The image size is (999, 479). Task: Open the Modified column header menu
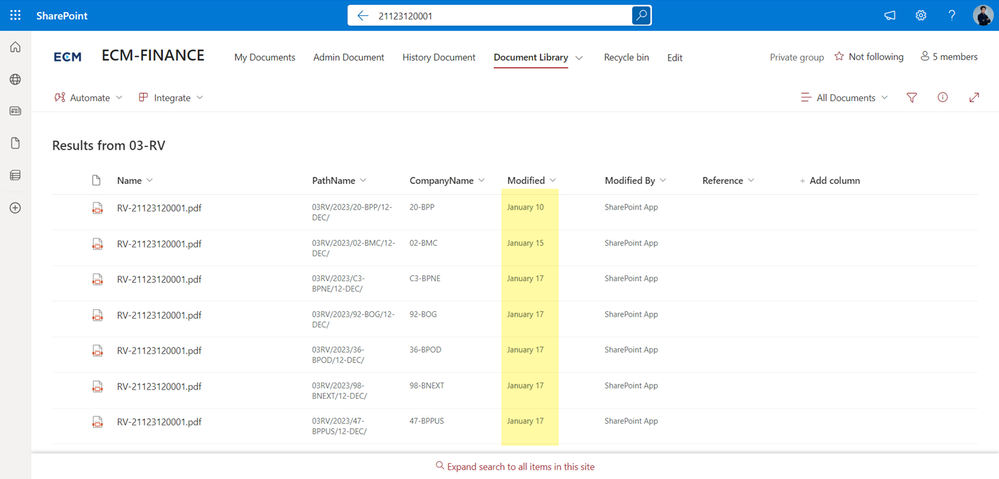point(532,180)
